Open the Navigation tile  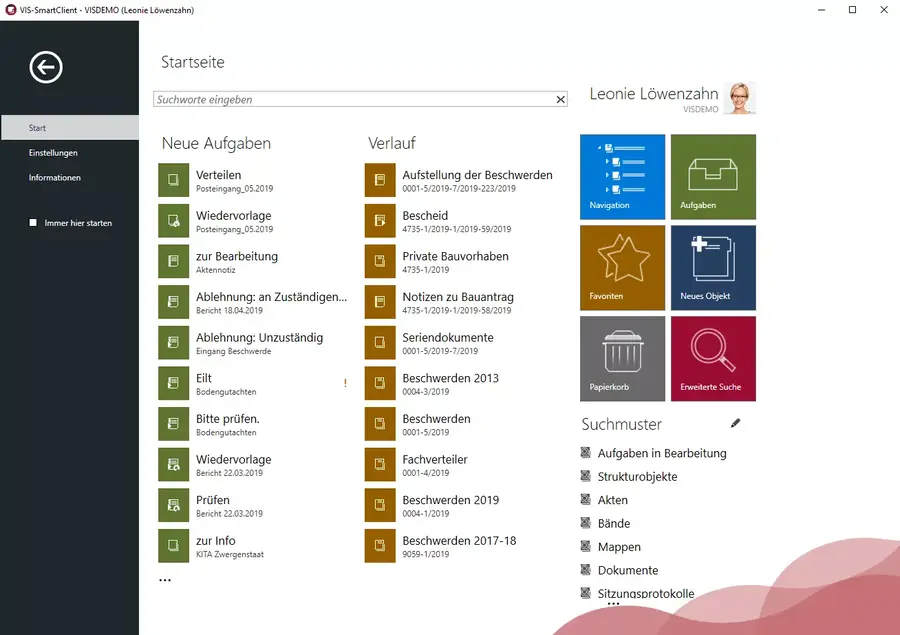(622, 176)
